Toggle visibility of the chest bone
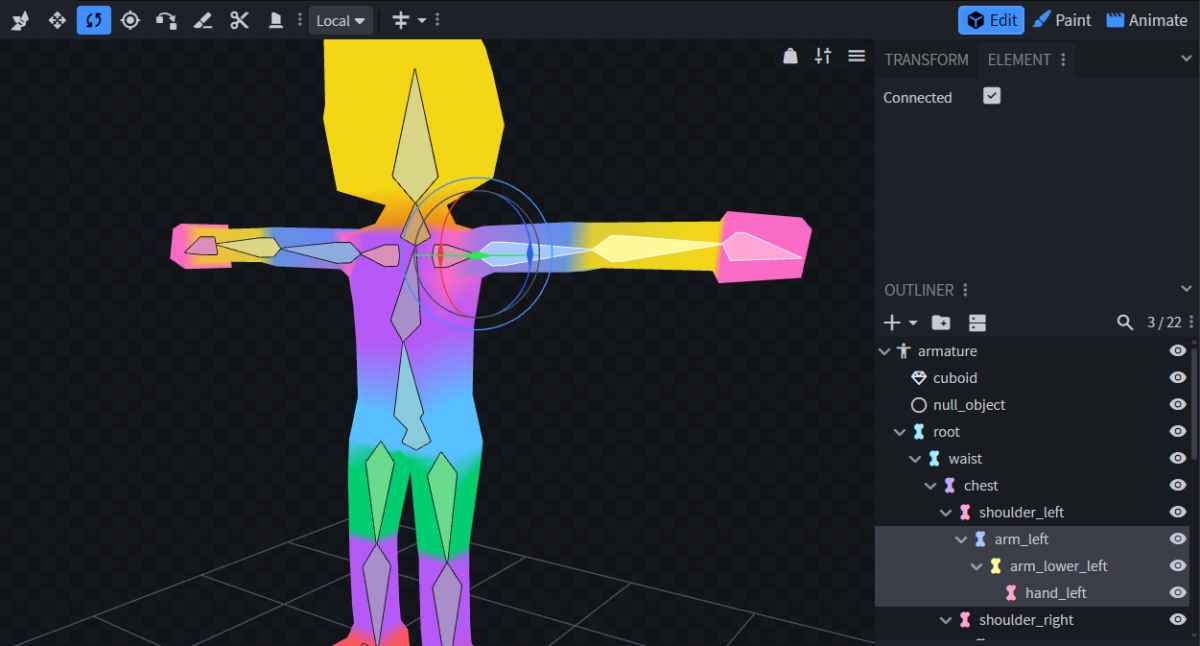Image resolution: width=1200 pixels, height=646 pixels. (x=1178, y=485)
